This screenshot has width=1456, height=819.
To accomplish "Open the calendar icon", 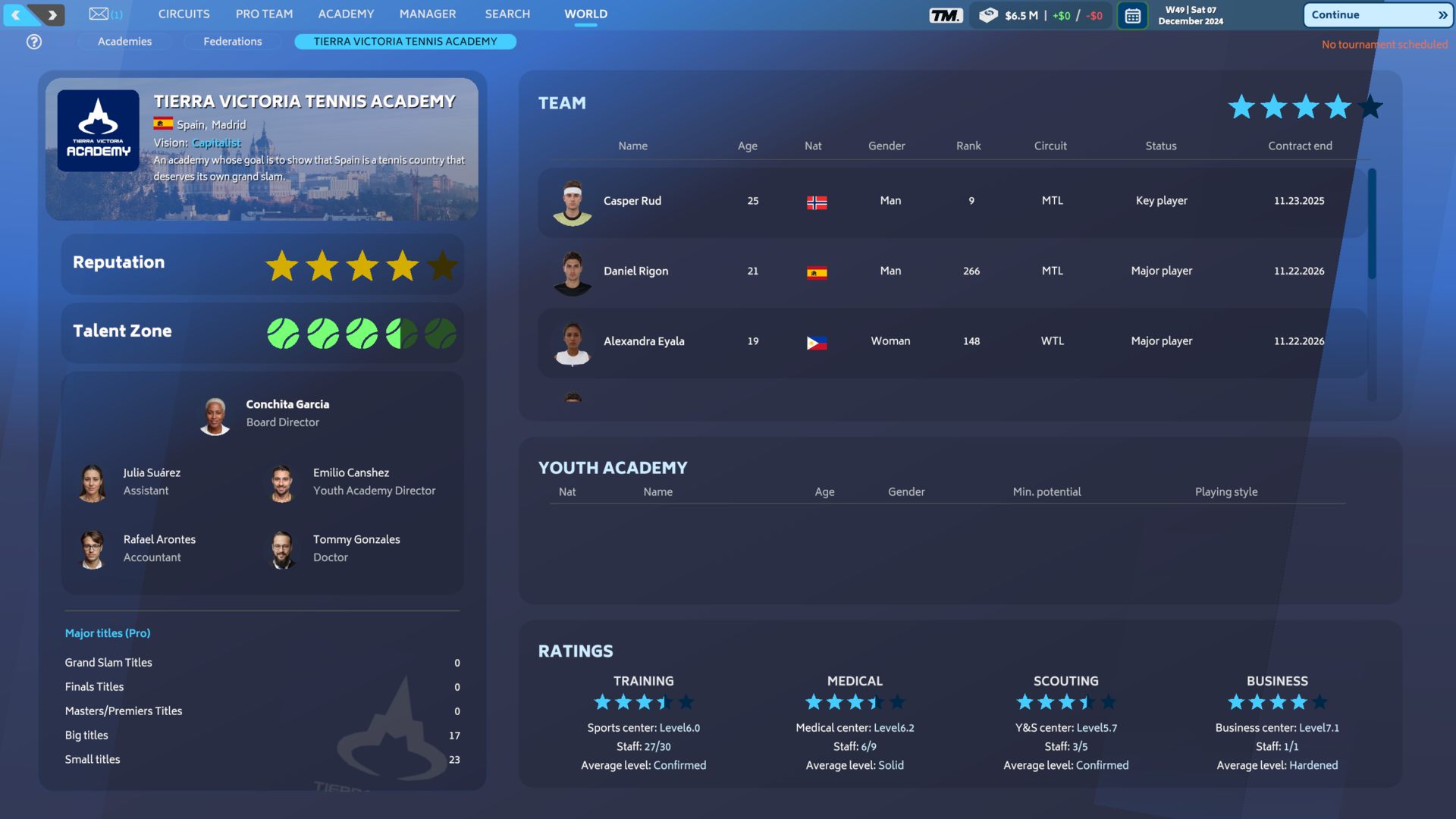I will pos(1132,15).
